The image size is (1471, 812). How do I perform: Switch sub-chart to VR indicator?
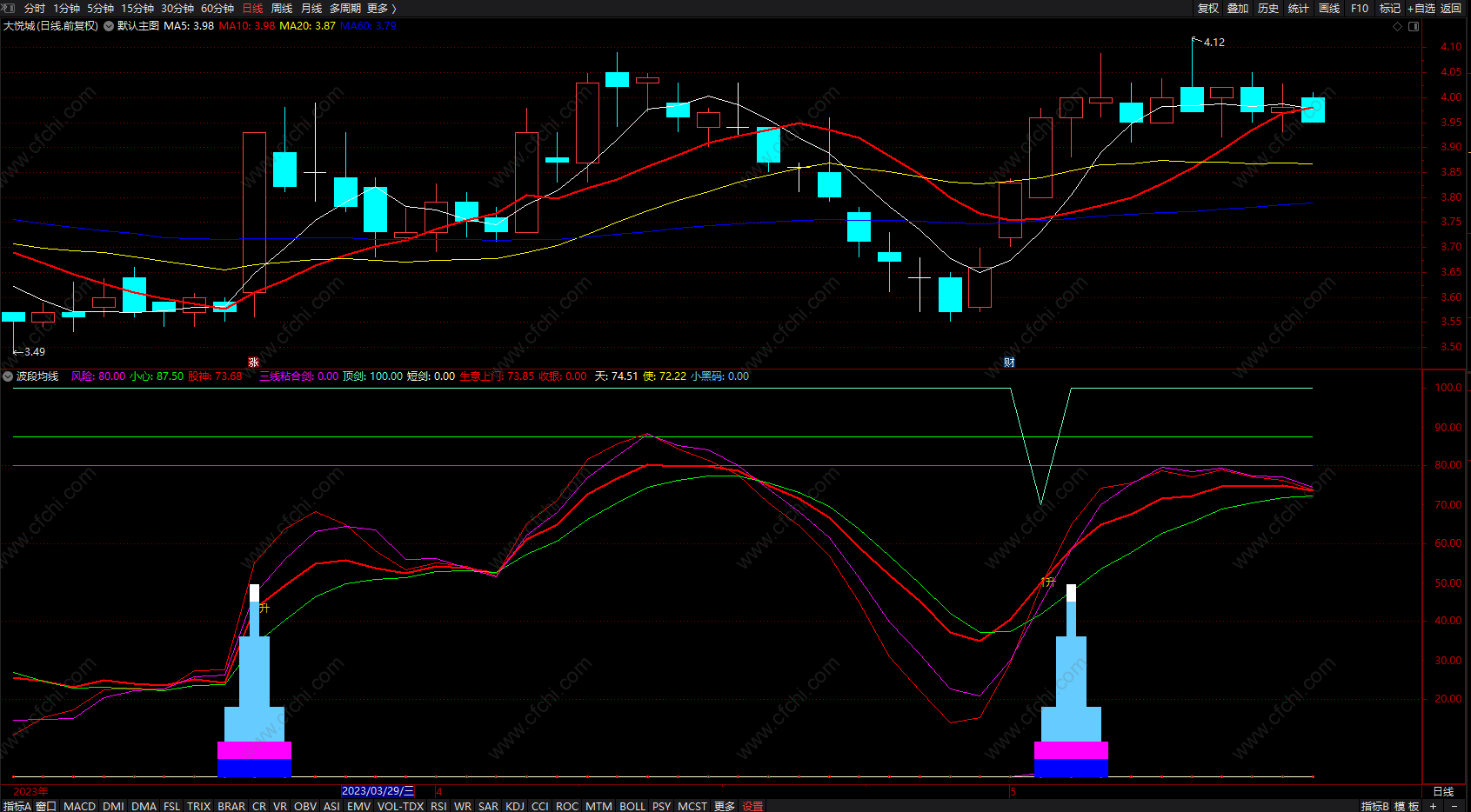pos(280,806)
